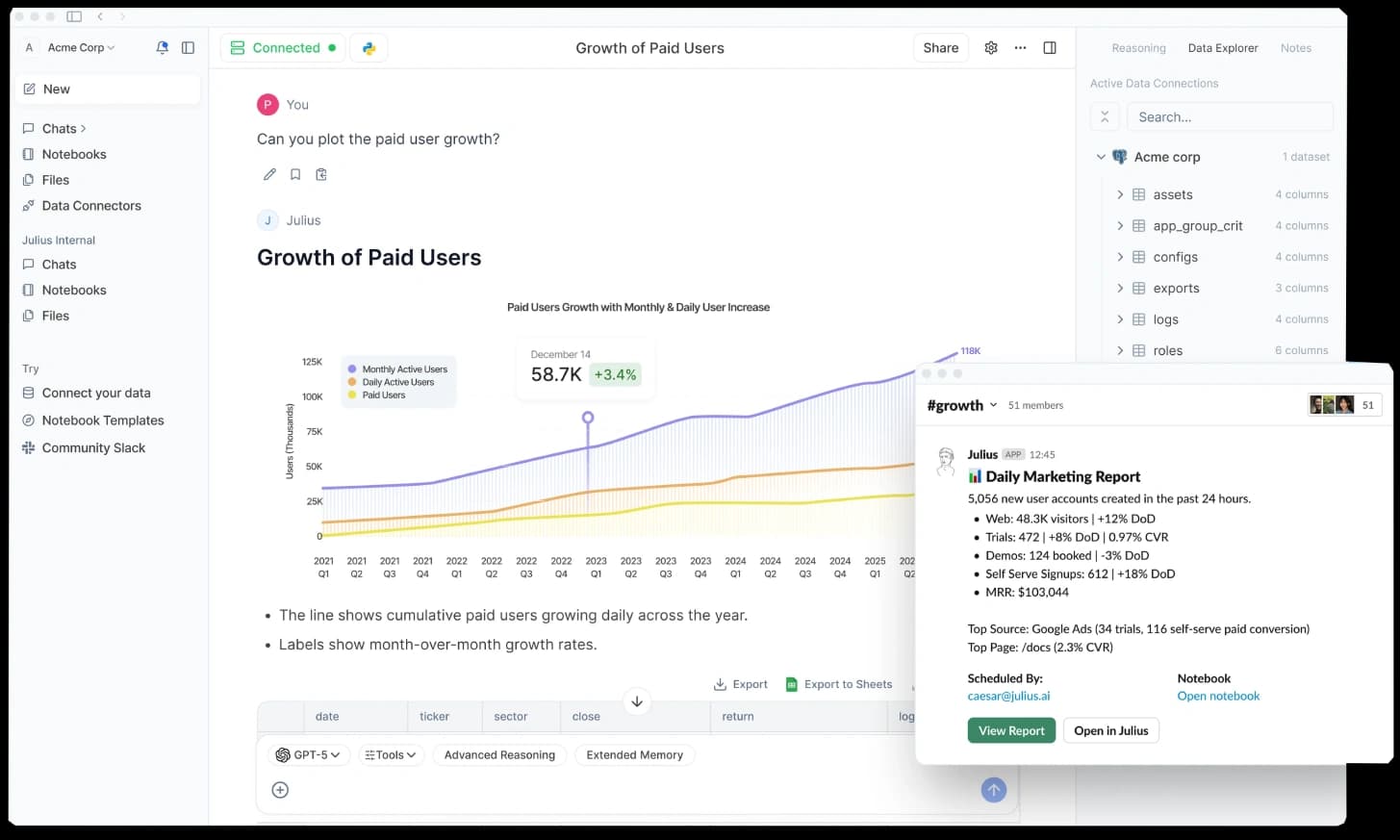Expand the exports table
The image size is (1400, 840).
(x=1120, y=288)
